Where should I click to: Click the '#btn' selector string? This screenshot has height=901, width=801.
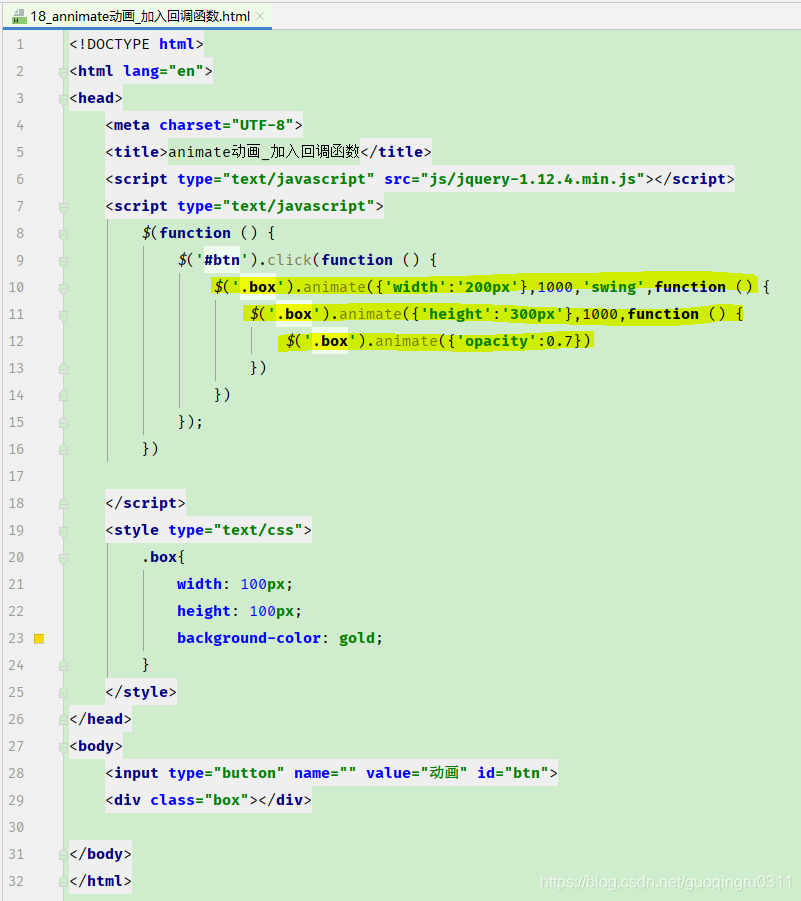click(222, 260)
